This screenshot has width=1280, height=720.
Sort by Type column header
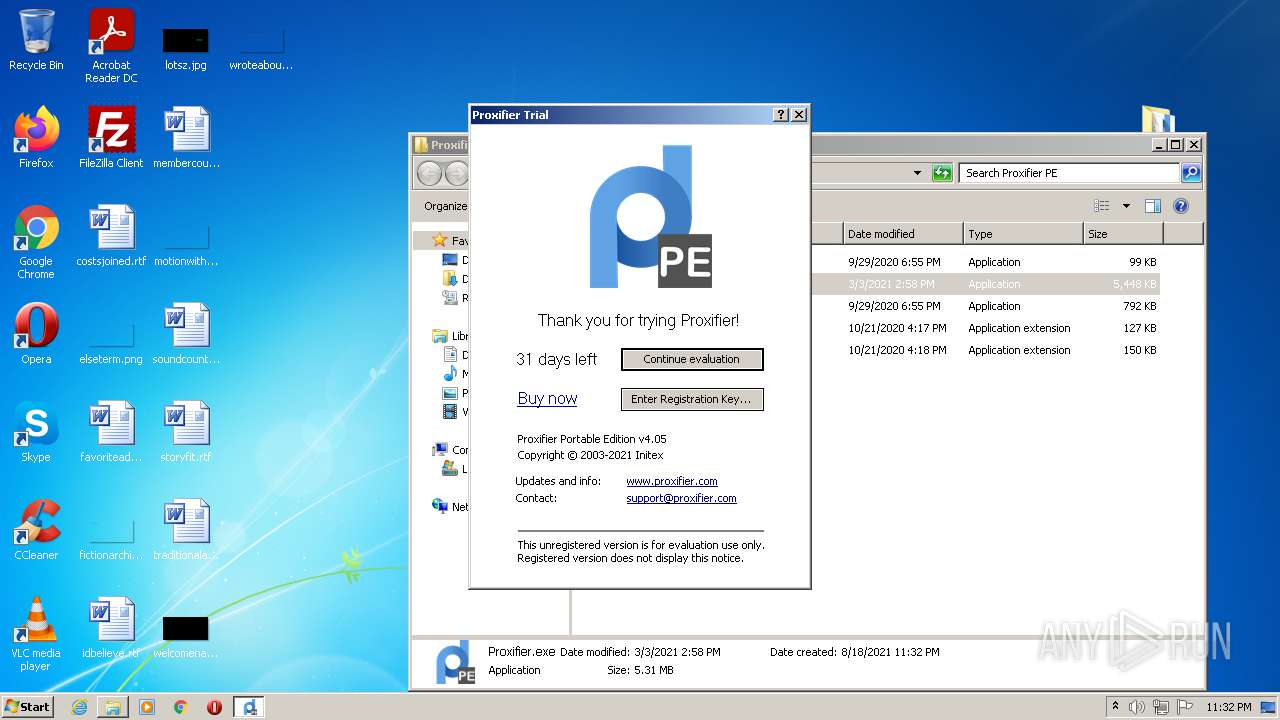pos(1023,234)
